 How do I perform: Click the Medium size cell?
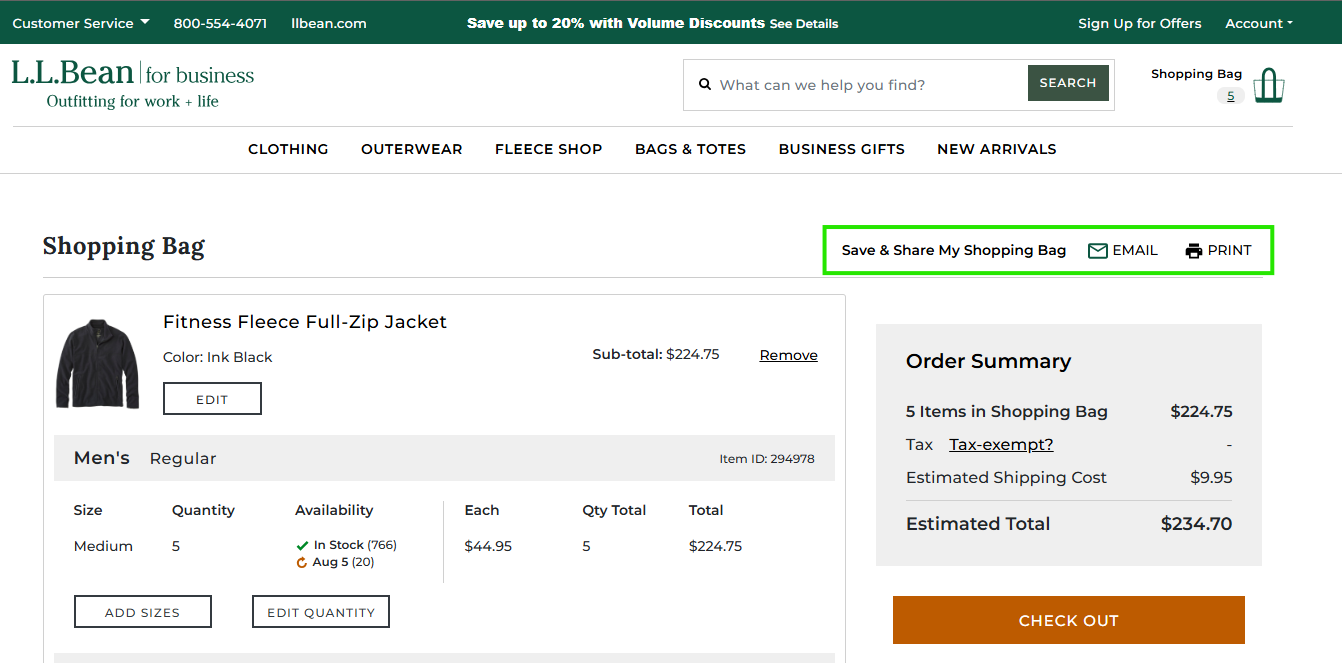[103, 546]
